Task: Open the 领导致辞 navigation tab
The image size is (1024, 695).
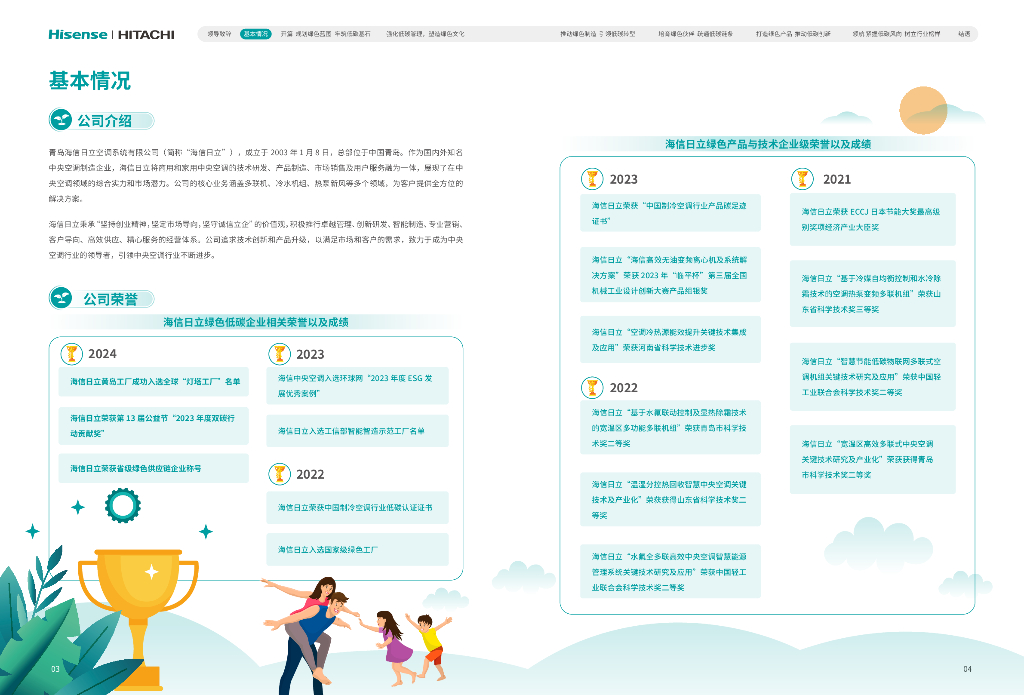Action: coord(219,34)
